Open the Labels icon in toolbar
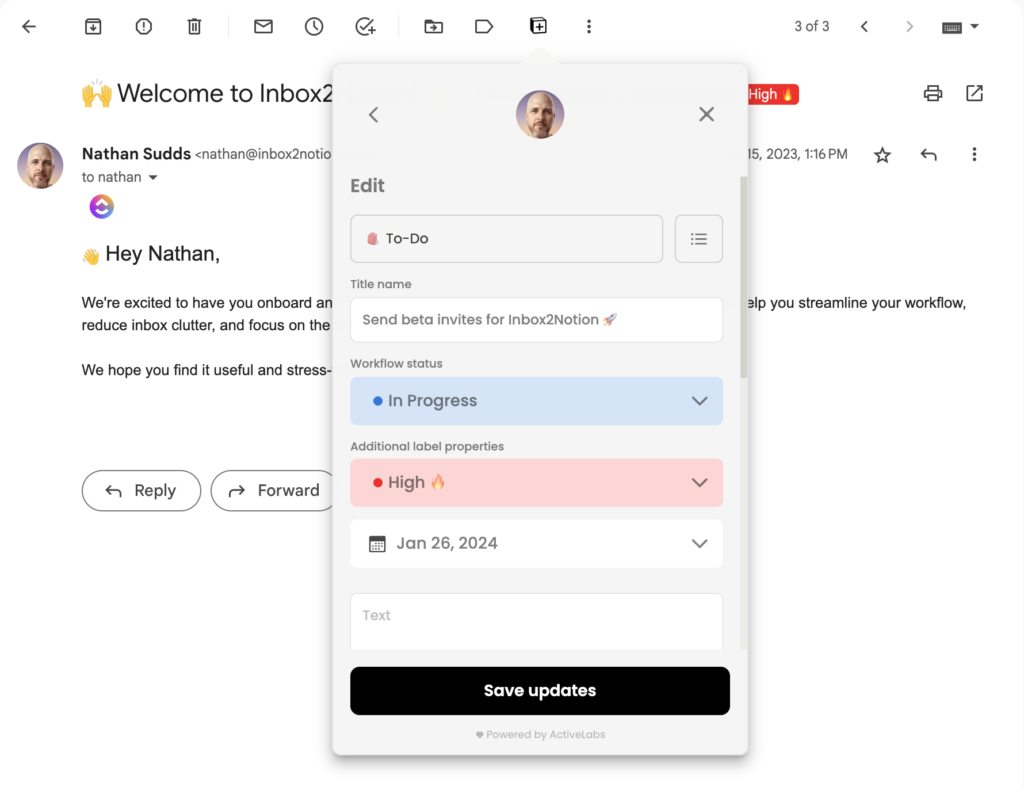The image size is (1024, 787). [484, 27]
